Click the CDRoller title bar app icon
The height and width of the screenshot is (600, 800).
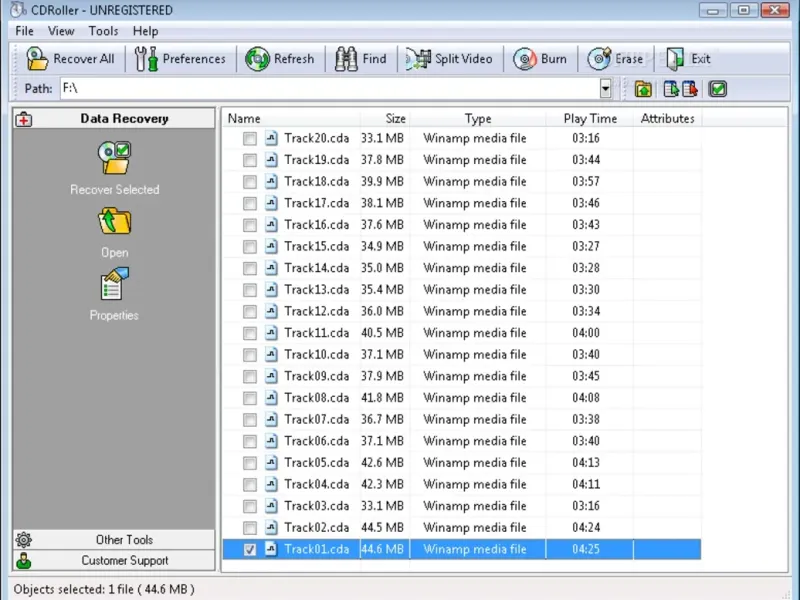click(18, 10)
